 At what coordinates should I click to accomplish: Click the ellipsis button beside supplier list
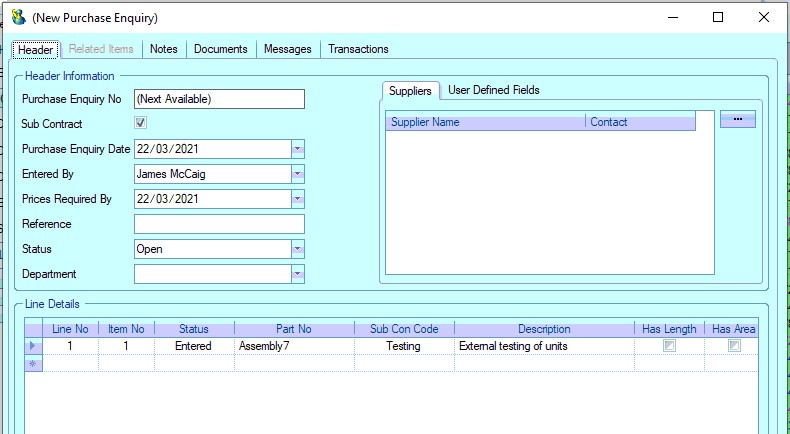(x=737, y=119)
